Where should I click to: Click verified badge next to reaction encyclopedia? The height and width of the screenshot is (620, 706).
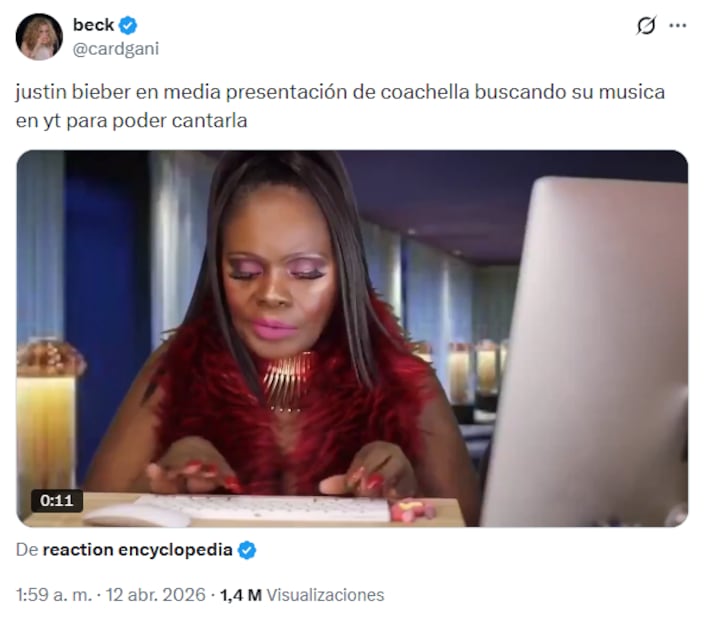pyautogui.click(x=247, y=550)
